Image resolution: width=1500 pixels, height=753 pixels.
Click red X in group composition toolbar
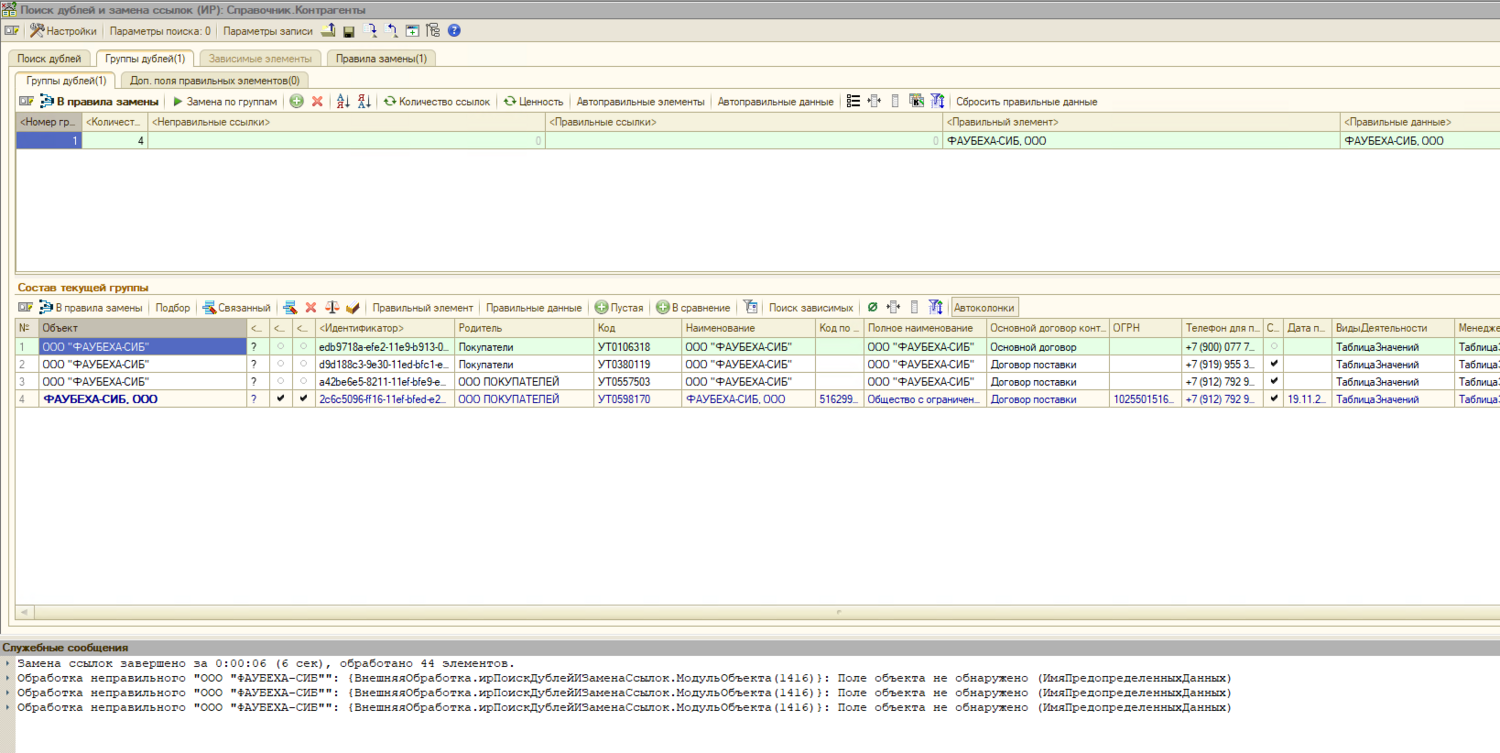coord(311,308)
